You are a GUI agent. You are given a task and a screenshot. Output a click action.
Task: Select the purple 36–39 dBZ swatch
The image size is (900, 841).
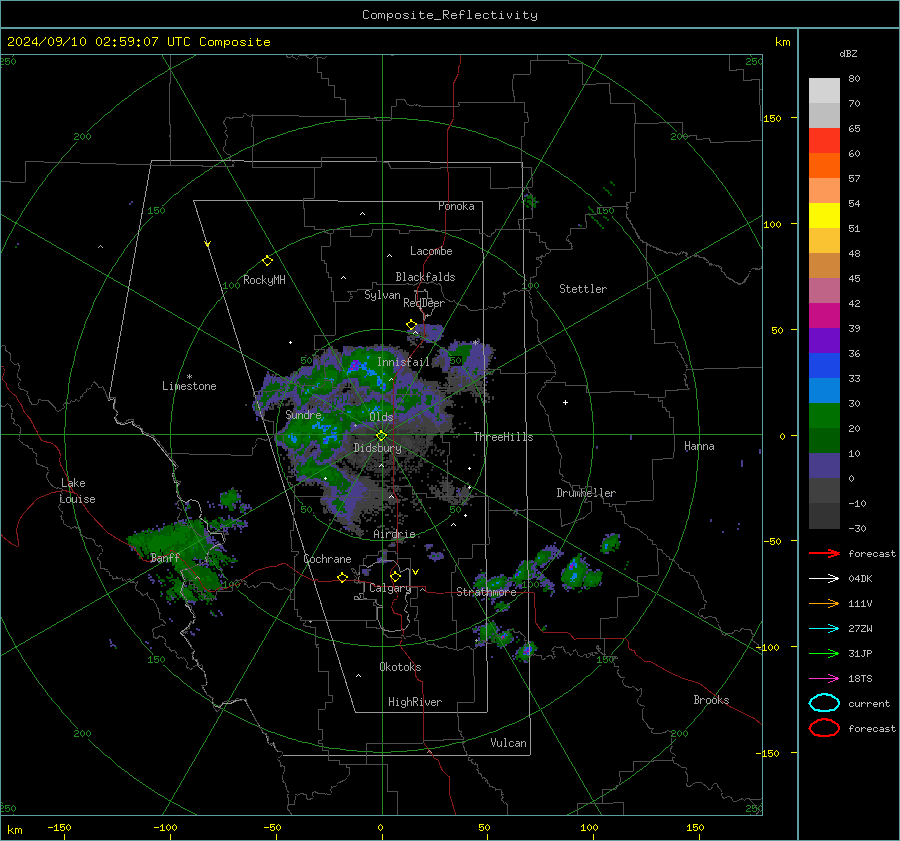click(x=824, y=341)
